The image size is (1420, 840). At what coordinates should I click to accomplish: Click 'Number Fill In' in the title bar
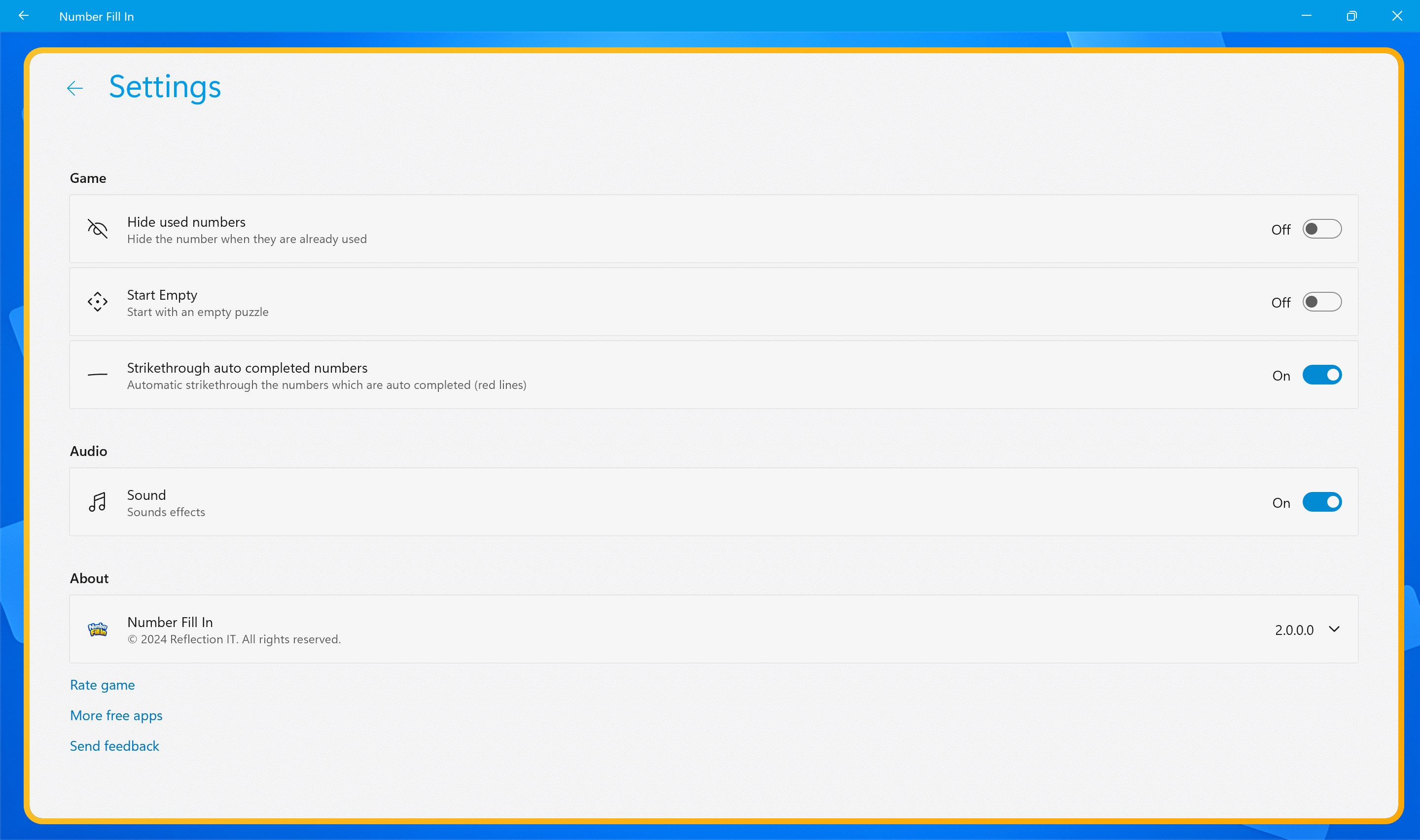(96, 16)
